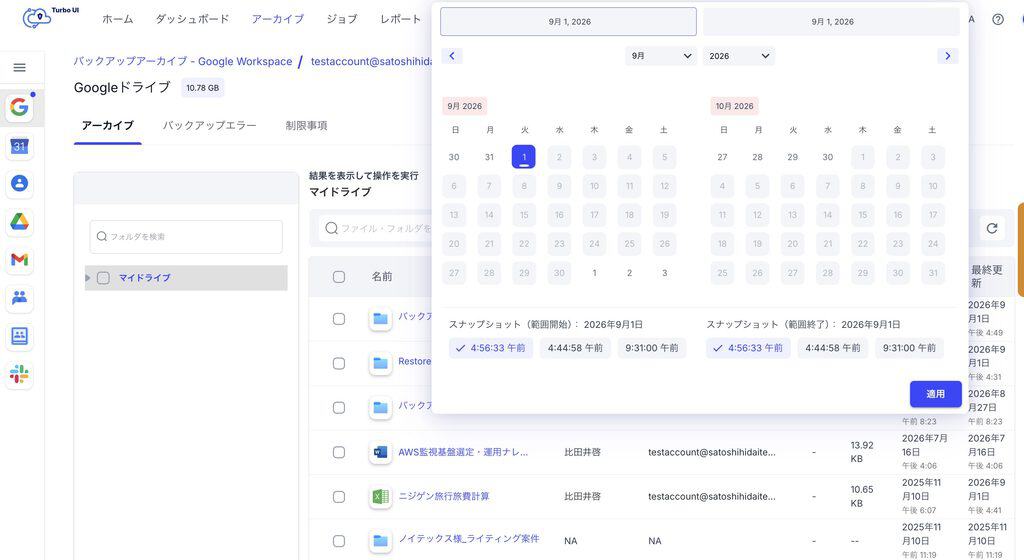Click the Word icon for AWS監視基盤選定 file
The width and height of the screenshot is (1024, 560).
pyautogui.click(x=380, y=452)
